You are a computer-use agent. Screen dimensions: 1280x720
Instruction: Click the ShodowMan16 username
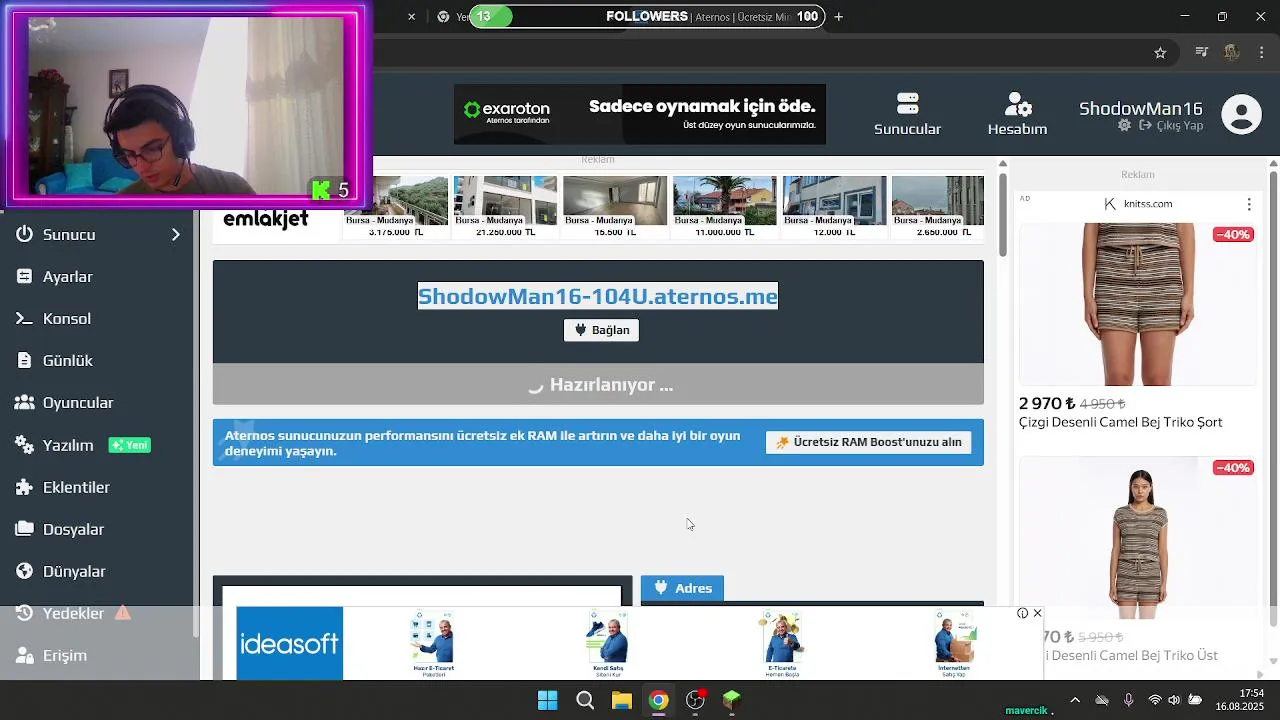(x=1140, y=108)
